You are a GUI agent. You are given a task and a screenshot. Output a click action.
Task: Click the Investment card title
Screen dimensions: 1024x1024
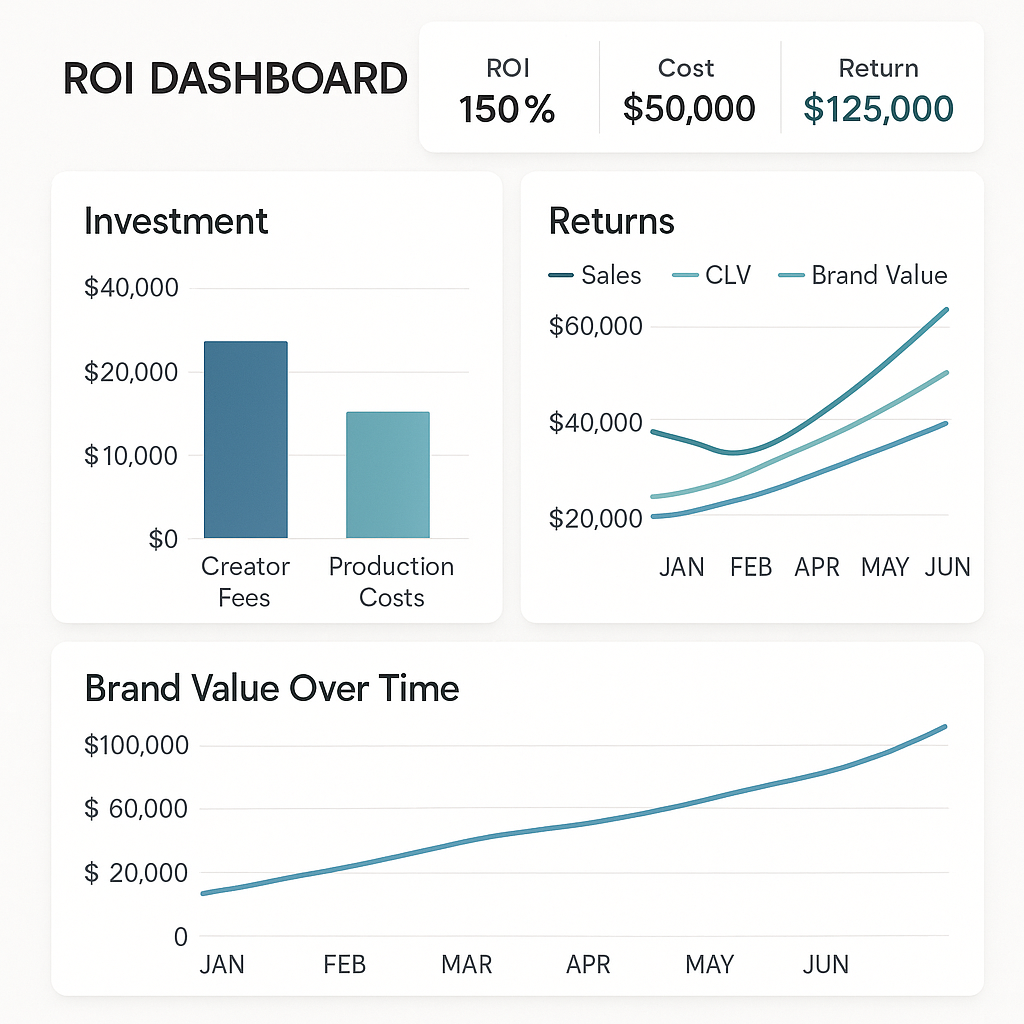[x=176, y=221]
